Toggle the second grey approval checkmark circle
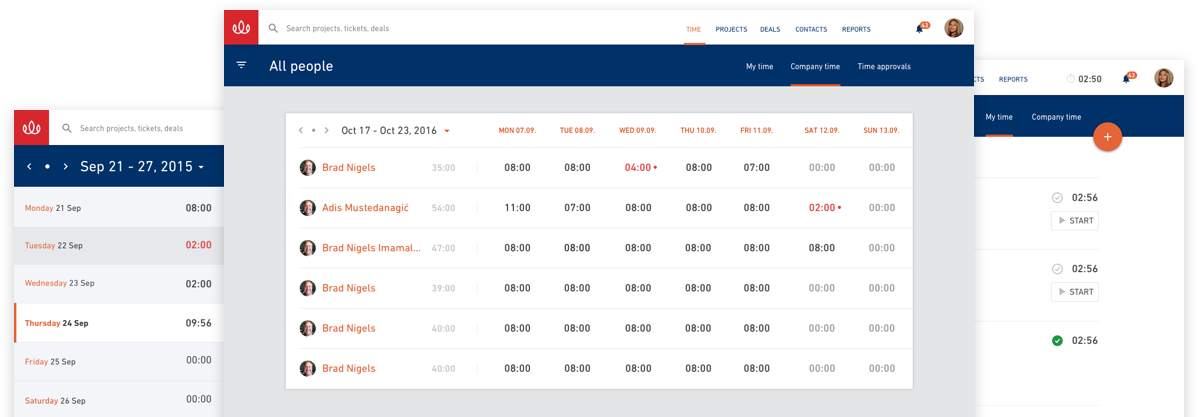This screenshot has height=417, width=1198. click(x=1057, y=269)
